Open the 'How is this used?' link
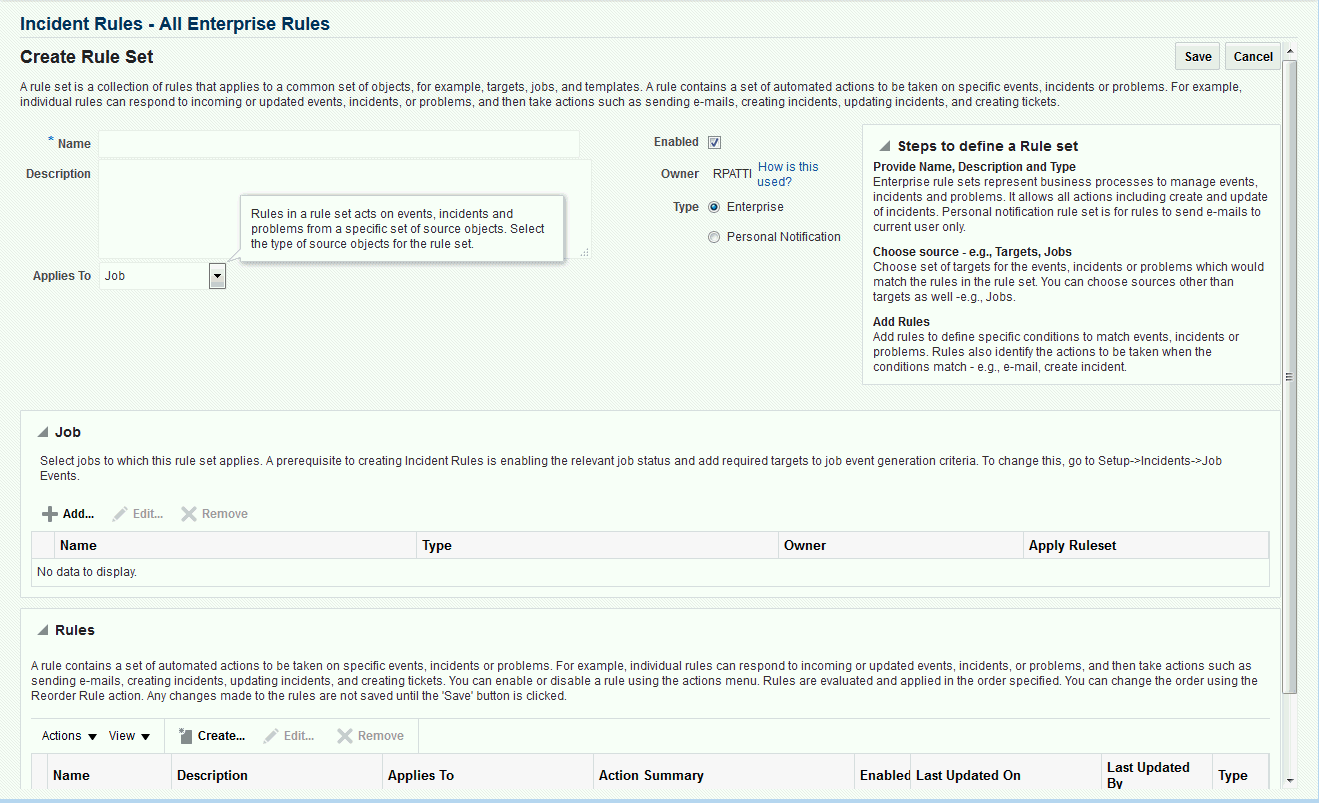The image size is (1319, 803). (x=788, y=174)
